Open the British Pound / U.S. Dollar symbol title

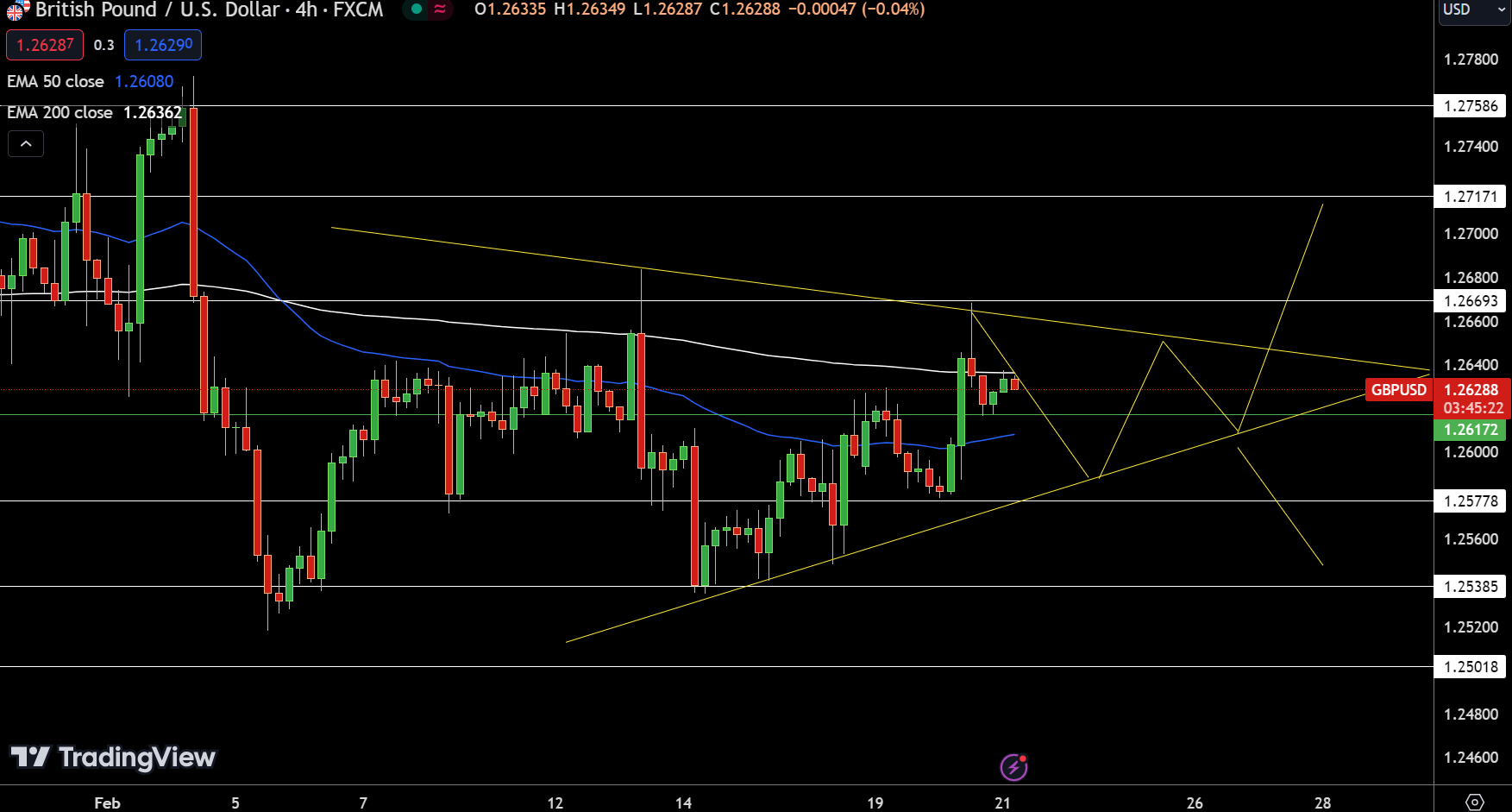coord(209,9)
